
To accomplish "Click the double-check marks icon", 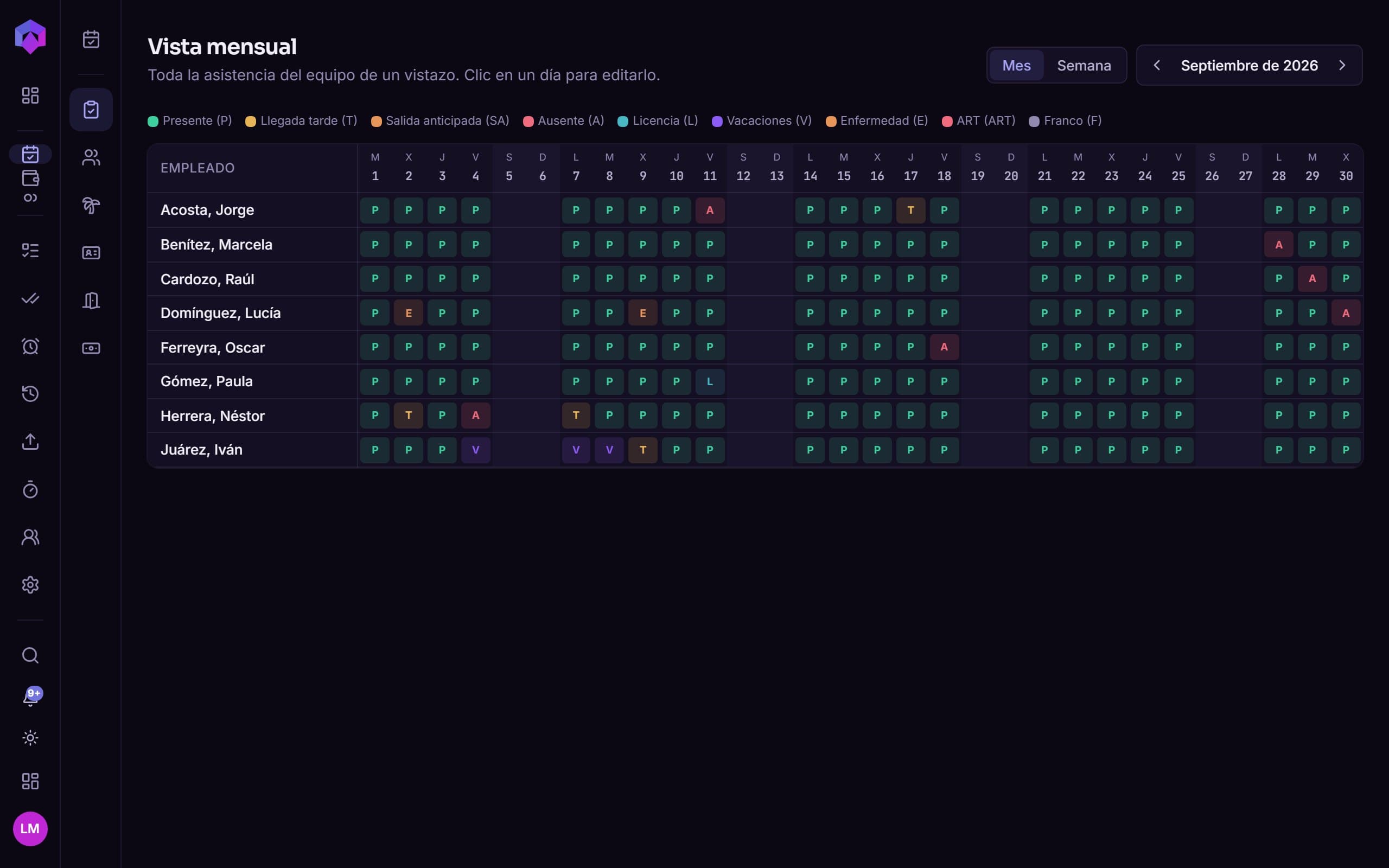I will [x=30, y=298].
